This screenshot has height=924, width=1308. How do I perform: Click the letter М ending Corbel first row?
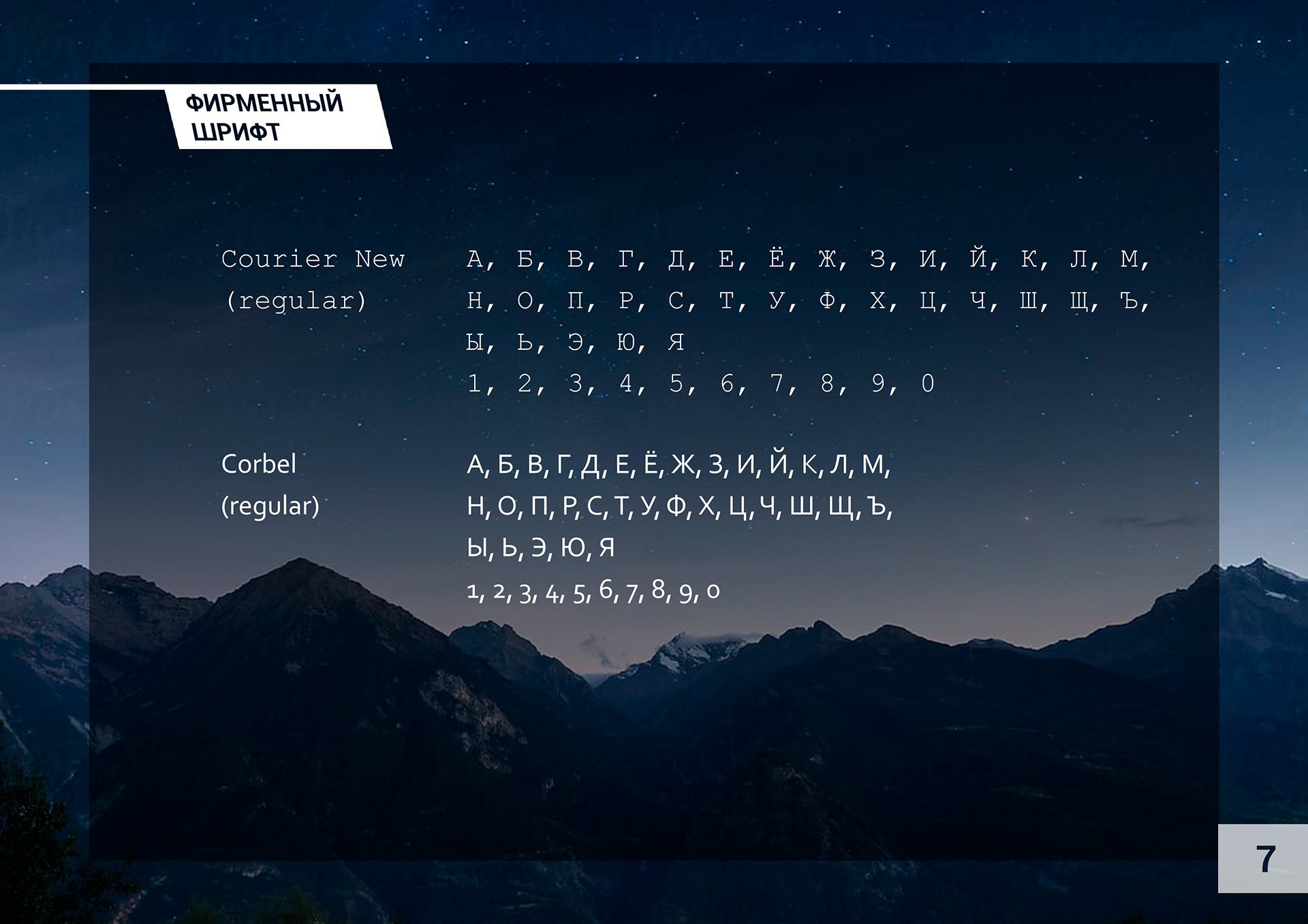pyautogui.click(x=873, y=464)
